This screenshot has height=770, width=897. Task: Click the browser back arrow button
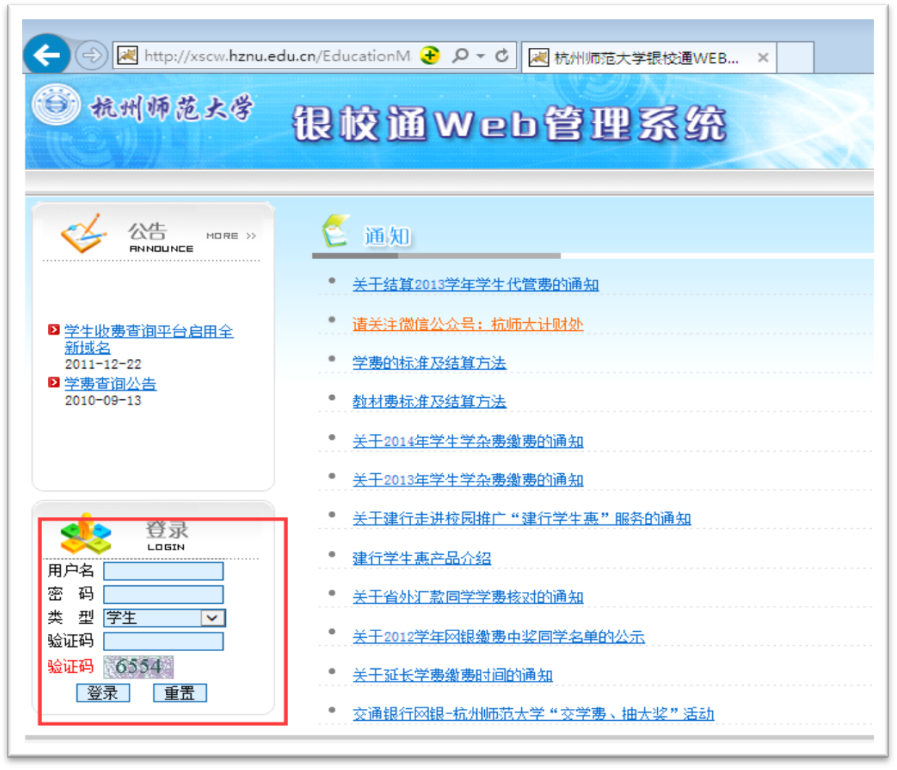[46, 56]
